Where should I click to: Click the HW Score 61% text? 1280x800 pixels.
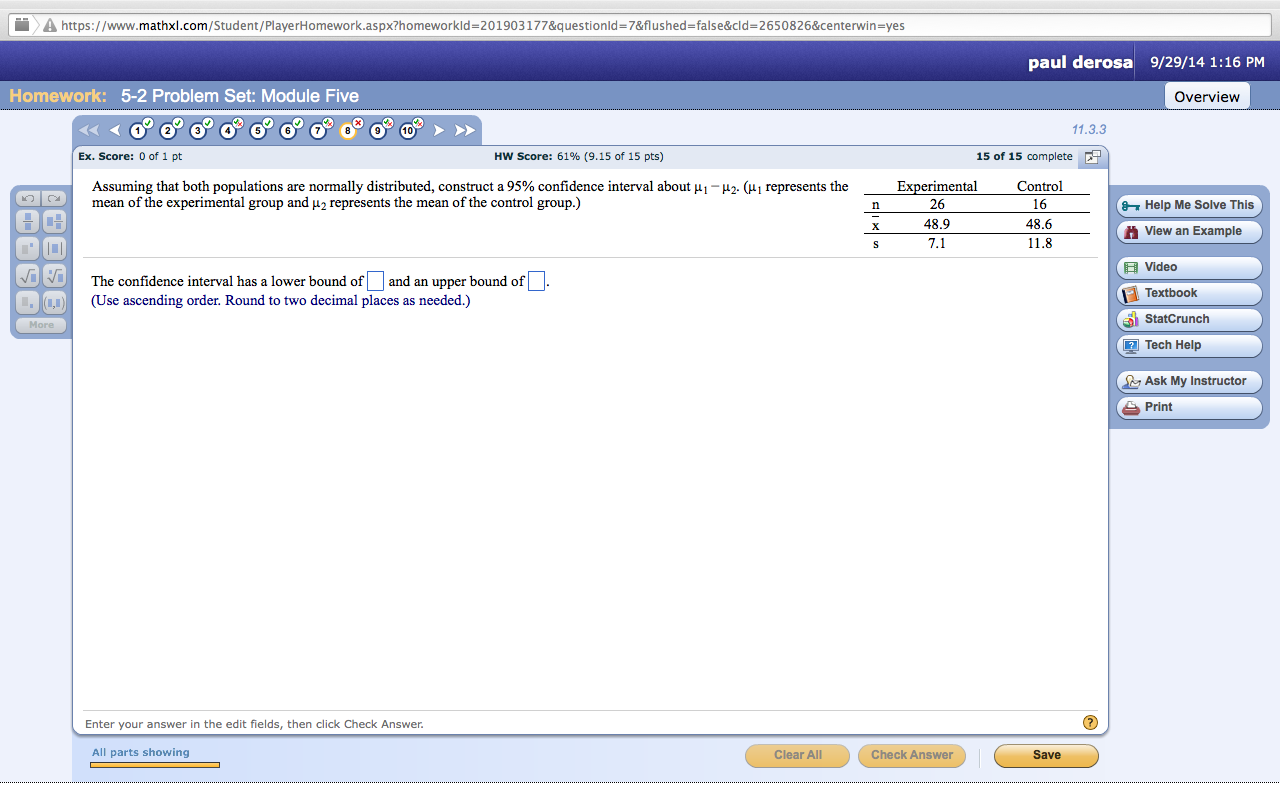pyautogui.click(x=578, y=157)
